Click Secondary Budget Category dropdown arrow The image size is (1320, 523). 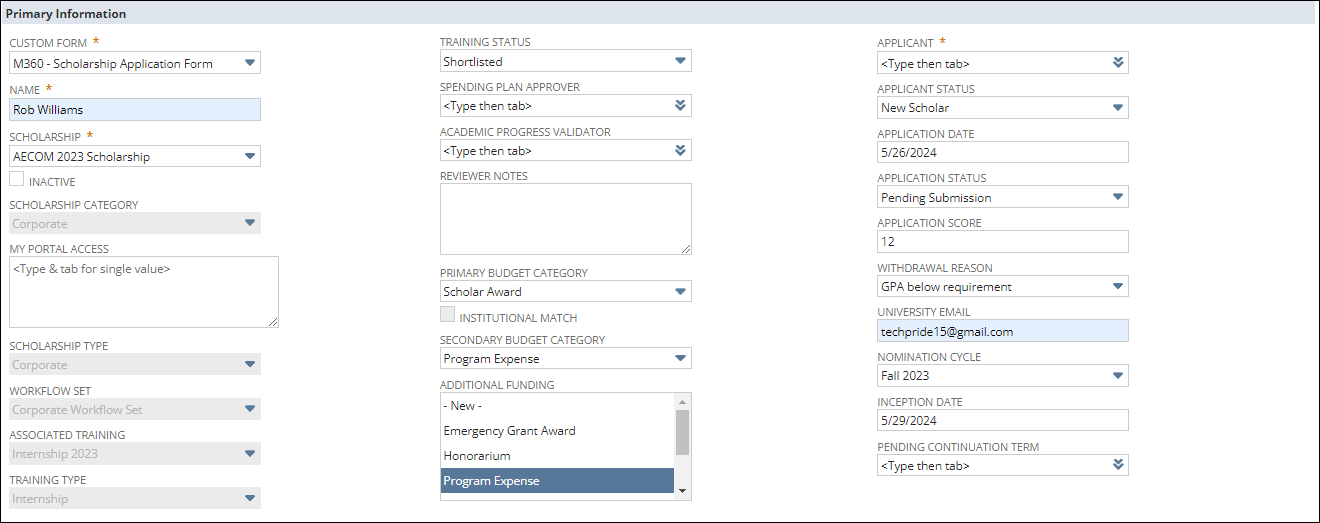680,359
